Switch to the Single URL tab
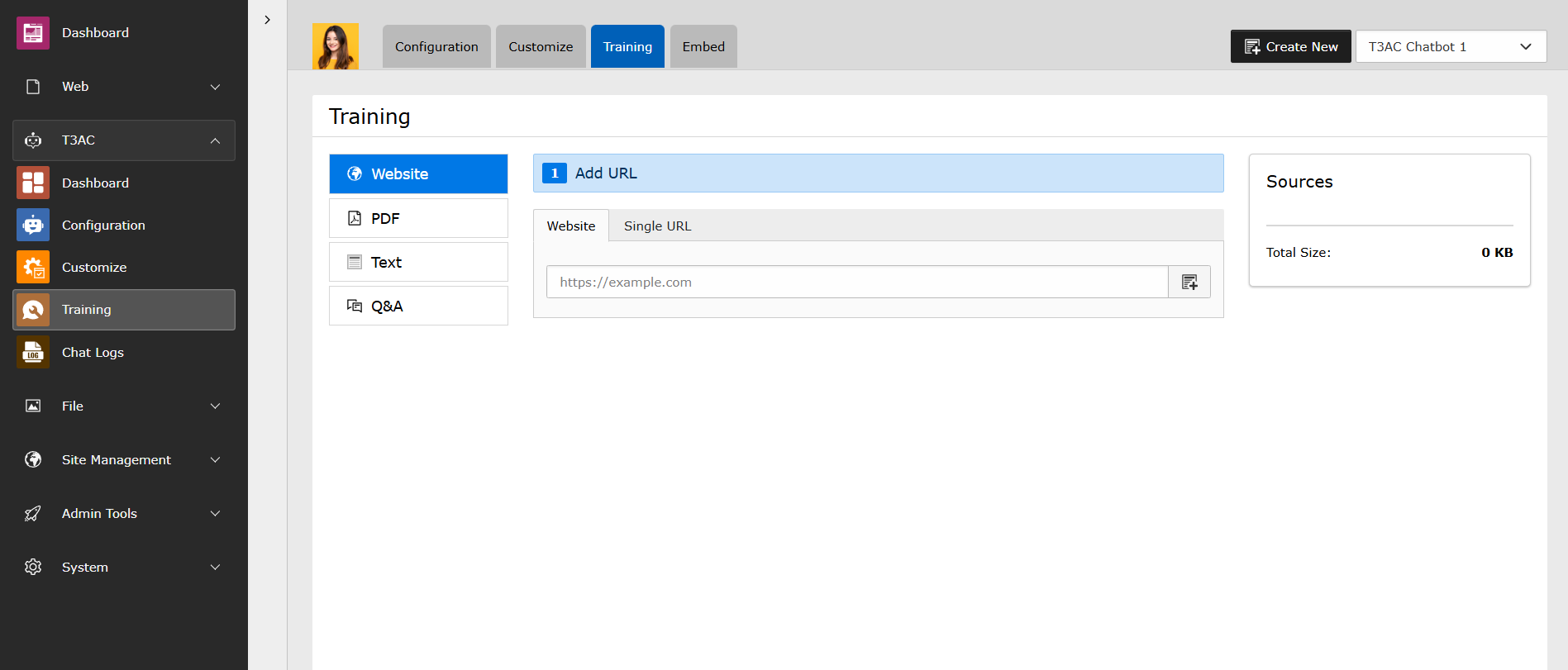 657,226
